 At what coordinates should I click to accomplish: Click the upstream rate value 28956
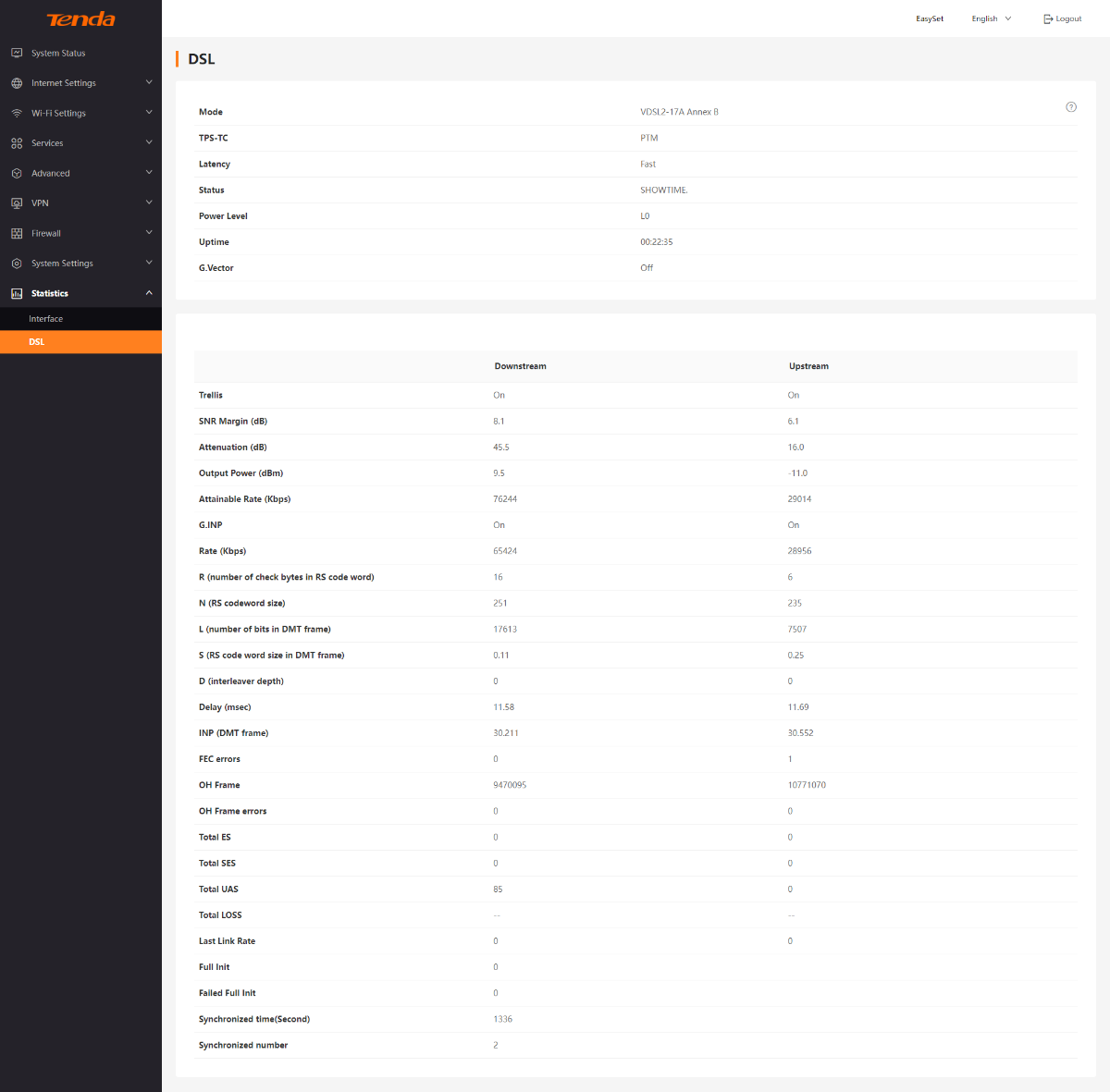coord(799,551)
